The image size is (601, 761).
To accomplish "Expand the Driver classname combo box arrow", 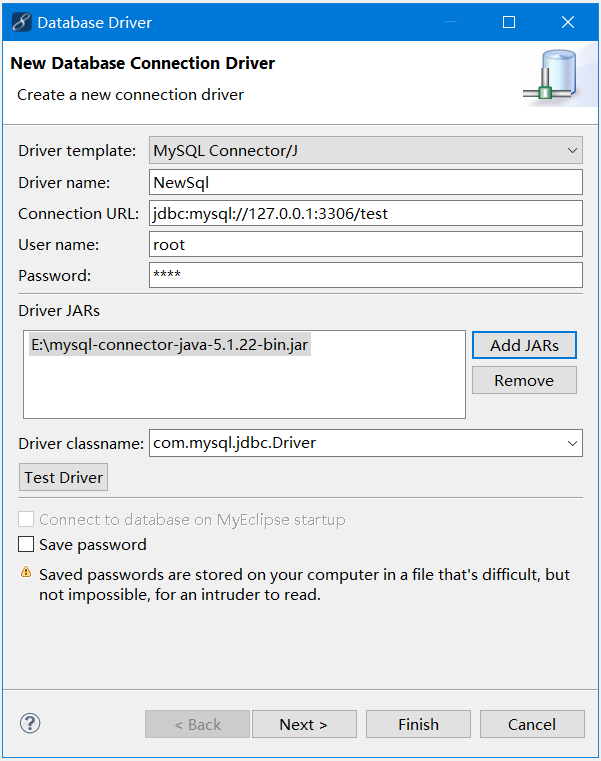I will (572, 443).
